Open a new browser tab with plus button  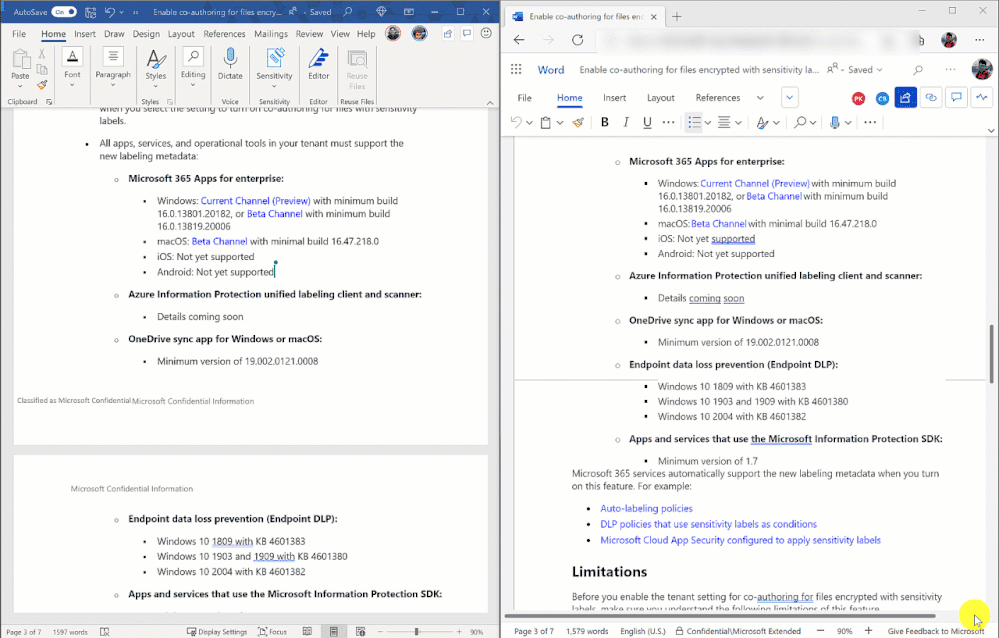[x=677, y=17]
